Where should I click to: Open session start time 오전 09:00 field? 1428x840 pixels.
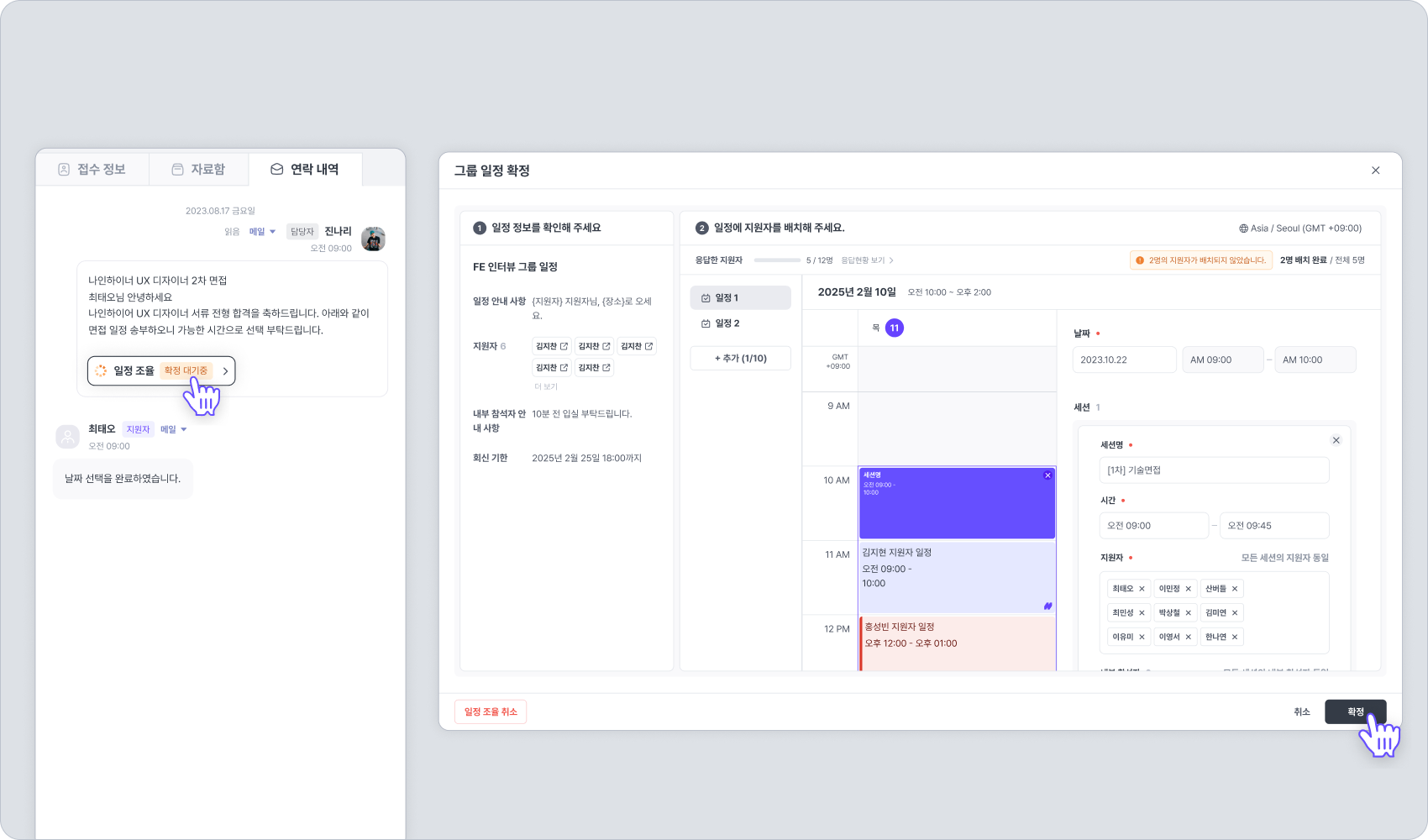click(1153, 526)
